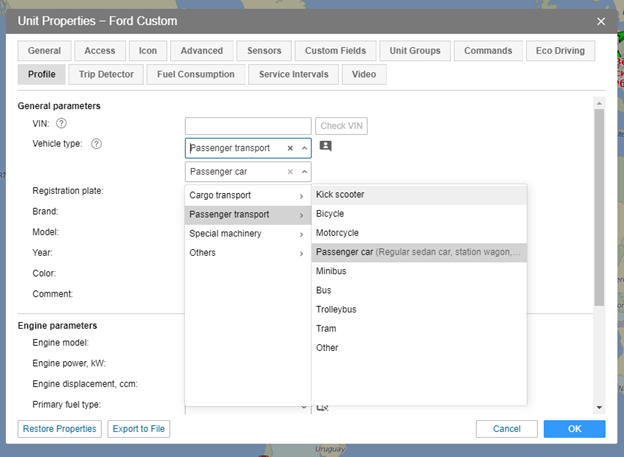The height and width of the screenshot is (457, 624).
Task: Open the Others vehicle category
Action: pyautogui.click(x=247, y=253)
